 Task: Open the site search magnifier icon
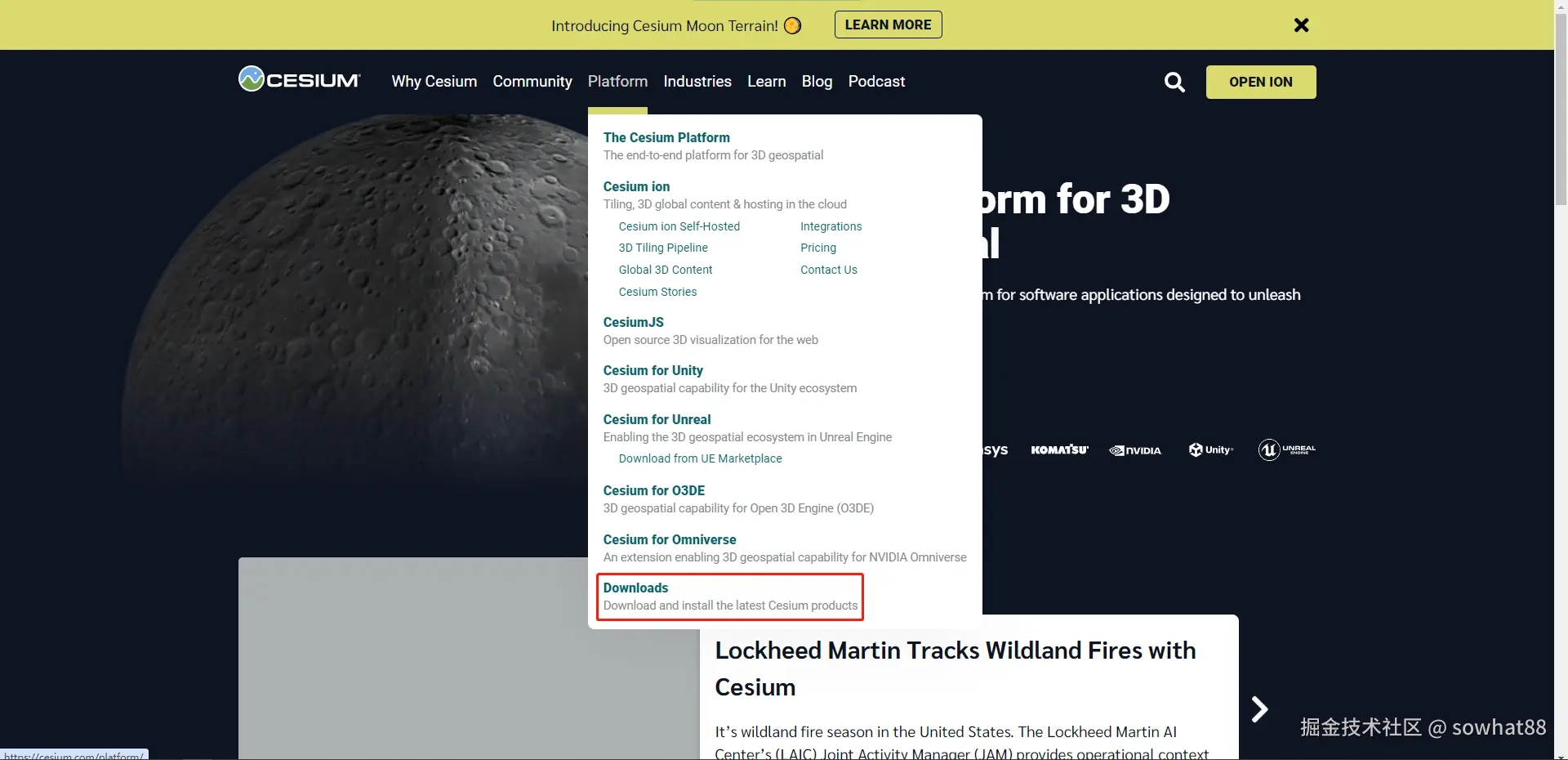1174,82
